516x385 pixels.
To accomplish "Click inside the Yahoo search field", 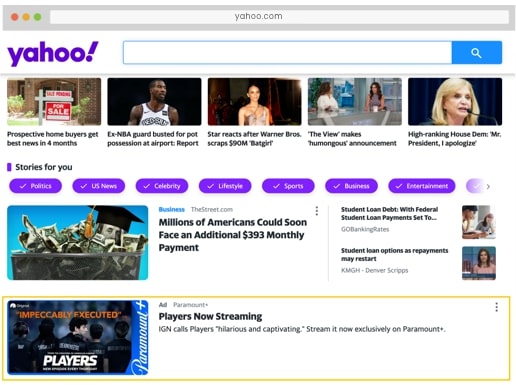I will (287, 53).
